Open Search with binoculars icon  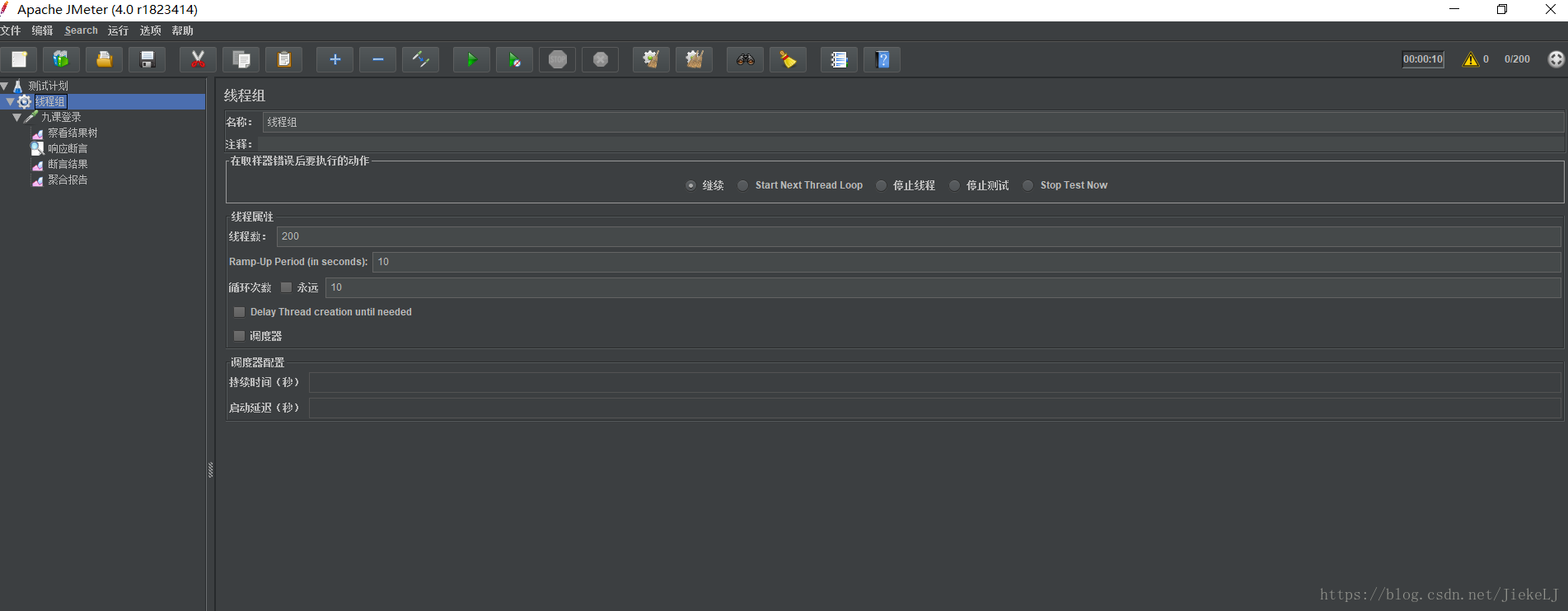pyautogui.click(x=745, y=59)
